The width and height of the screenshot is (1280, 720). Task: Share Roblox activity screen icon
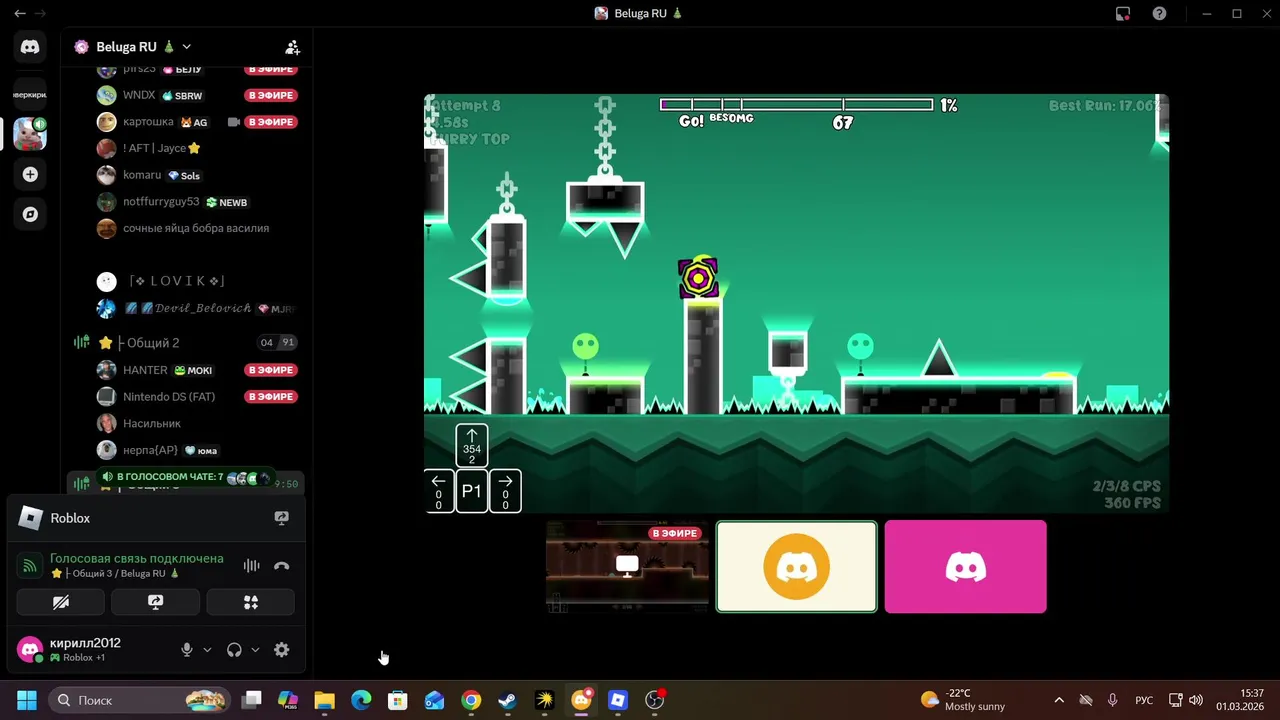(281, 518)
